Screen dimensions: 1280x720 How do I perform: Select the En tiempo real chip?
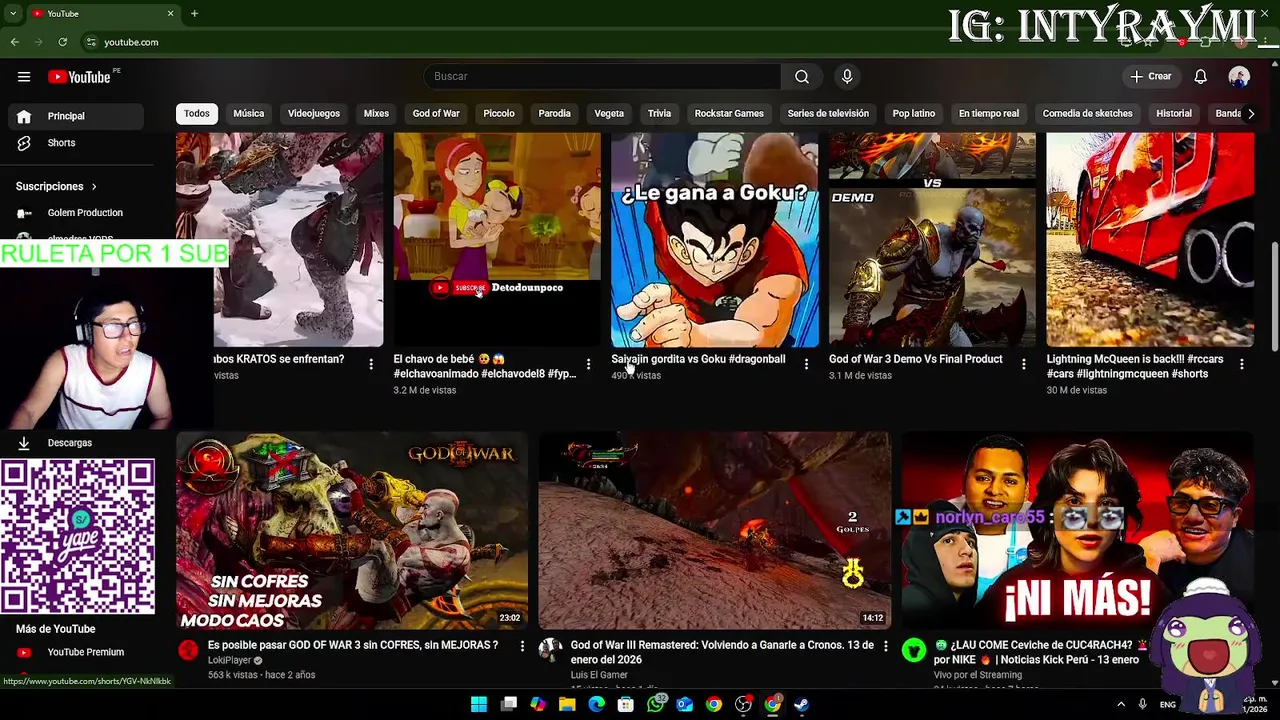tap(989, 114)
